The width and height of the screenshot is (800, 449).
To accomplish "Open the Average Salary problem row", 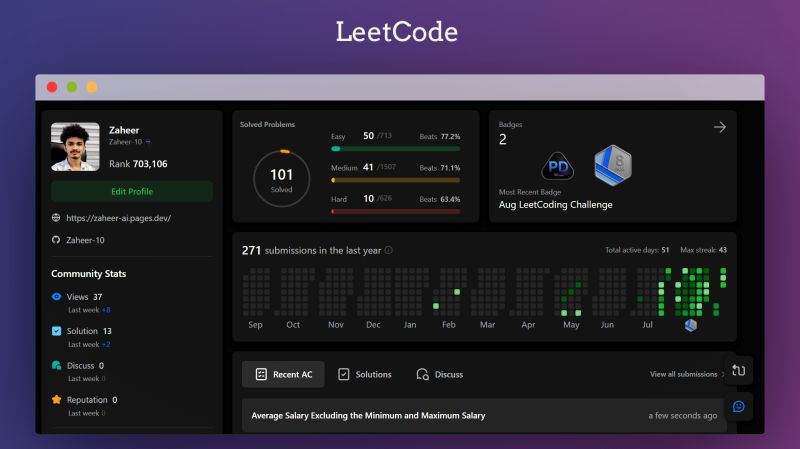I will point(484,415).
